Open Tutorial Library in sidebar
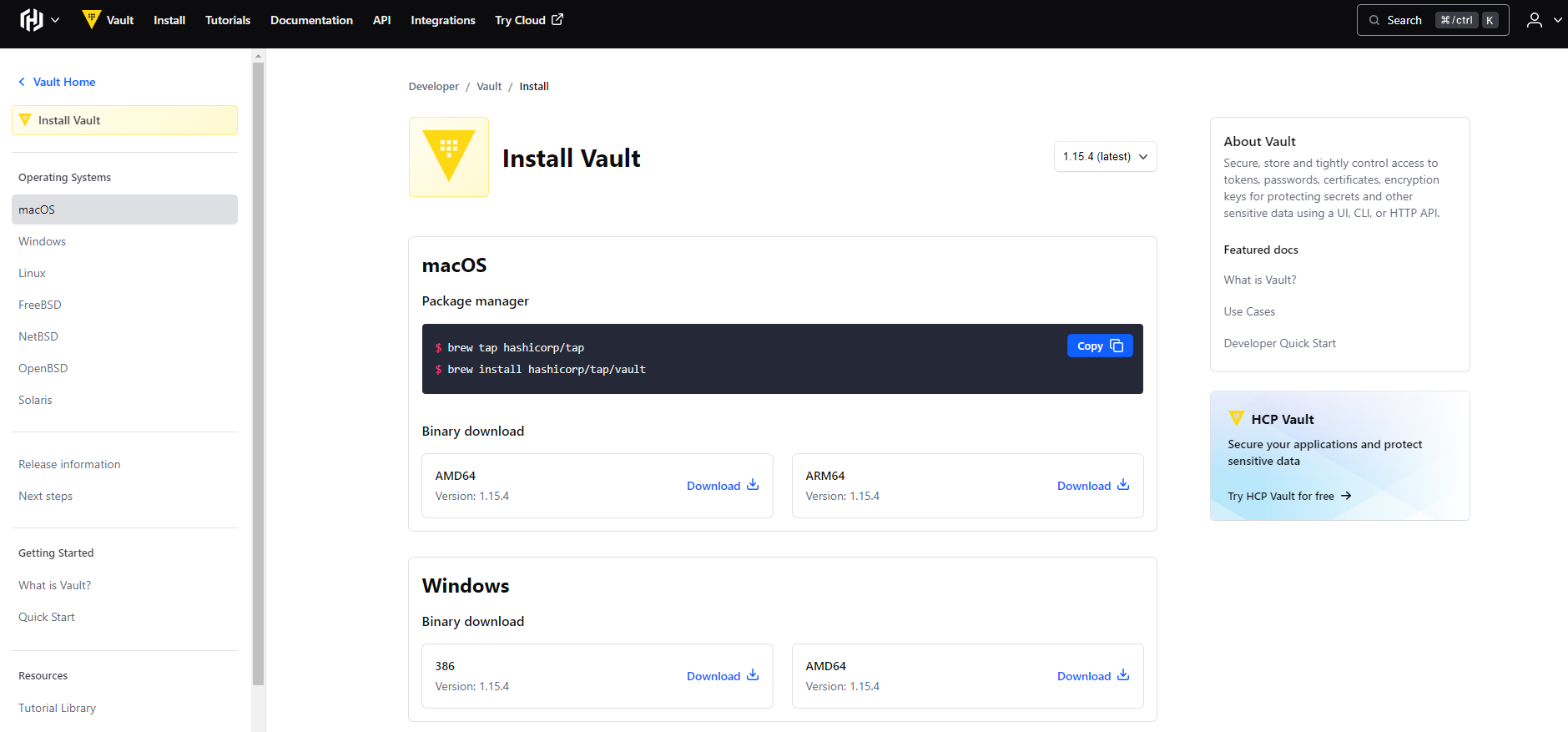 (x=58, y=708)
